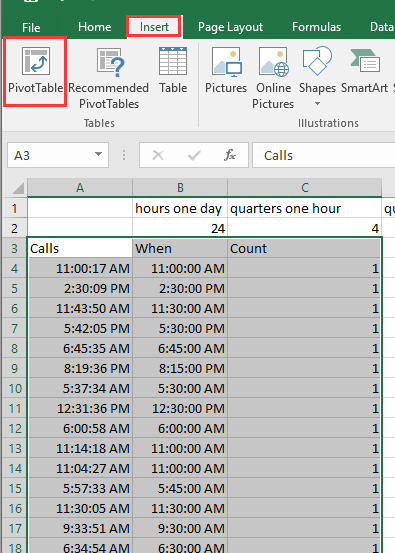Click the 'When' header cell
The height and width of the screenshot is (553, 395).
coord(180,248)
